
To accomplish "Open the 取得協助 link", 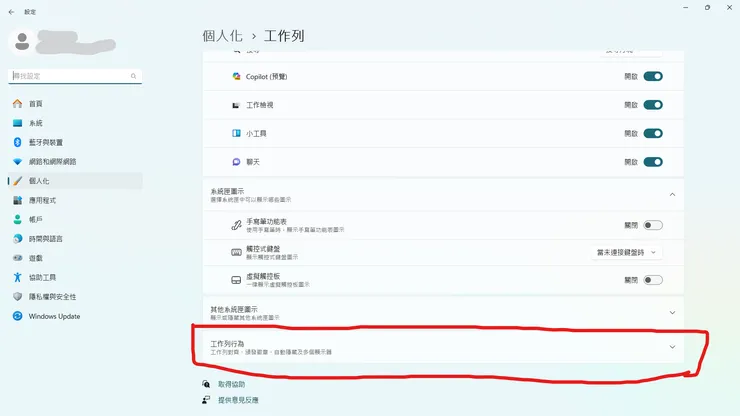I will point(231,384).
